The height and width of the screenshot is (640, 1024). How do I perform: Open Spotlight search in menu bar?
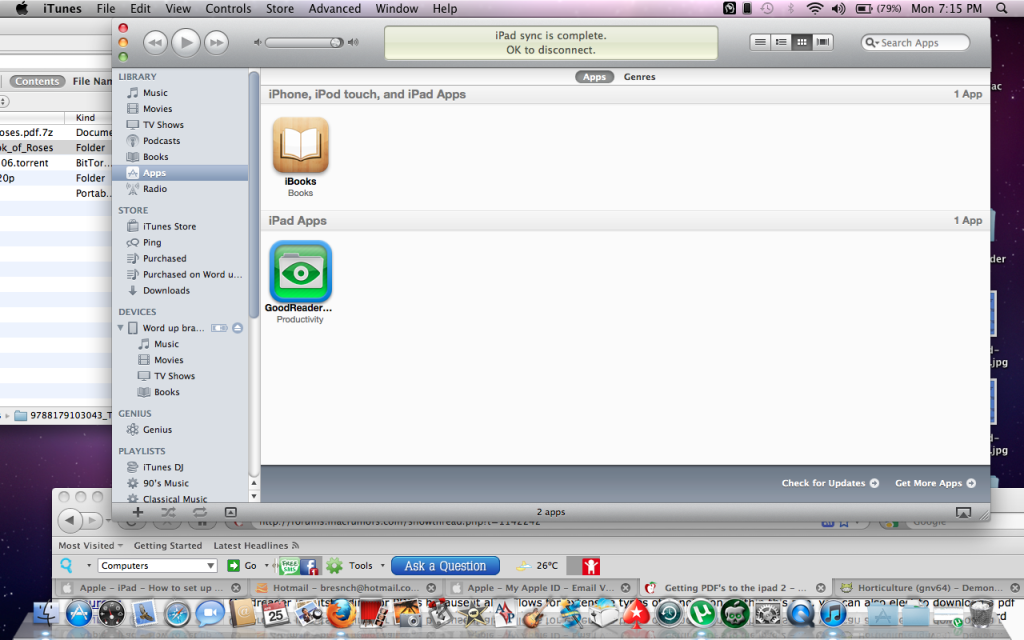click(1001, 8)
